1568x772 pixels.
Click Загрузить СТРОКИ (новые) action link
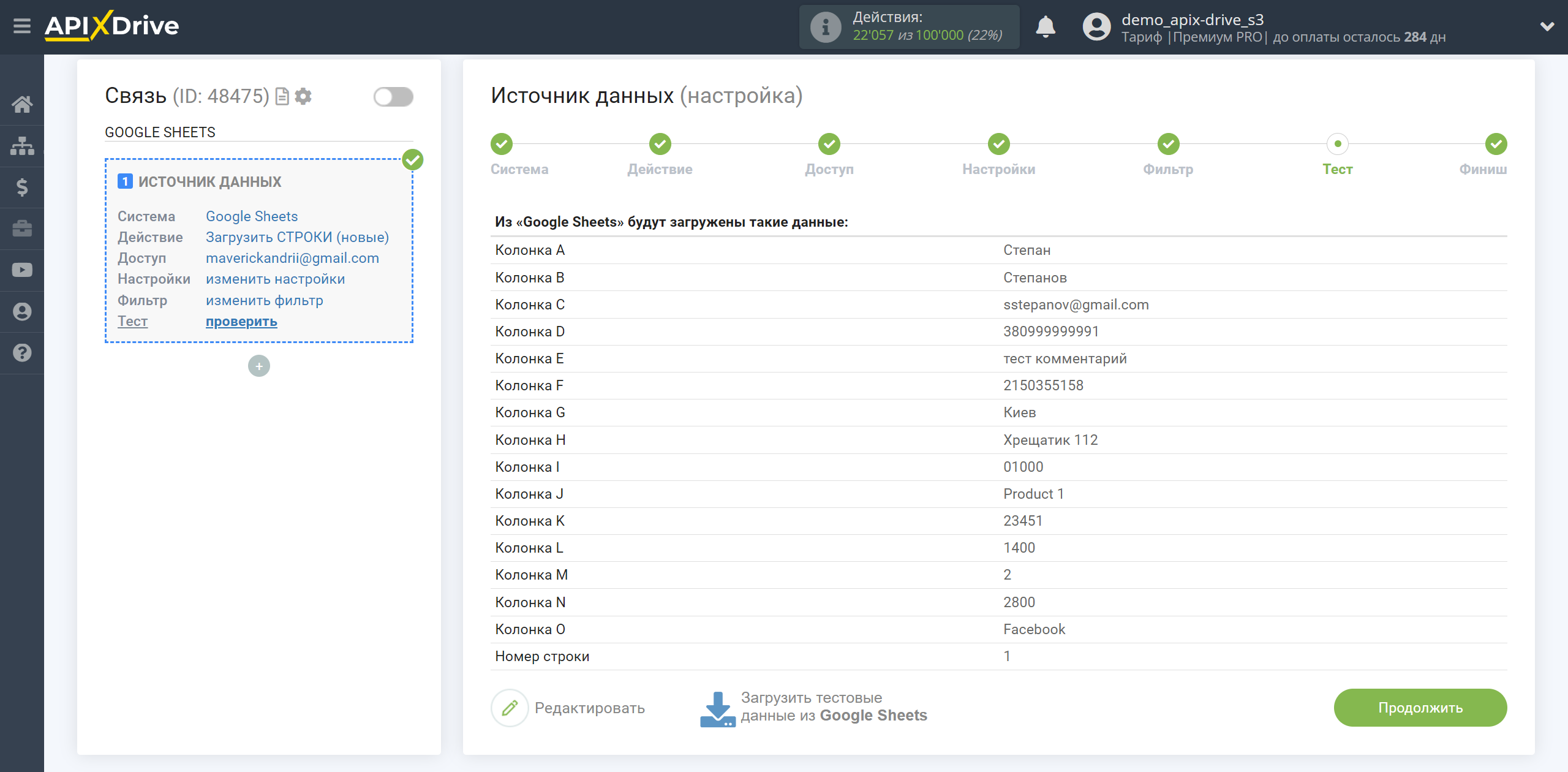pos(297,237)
